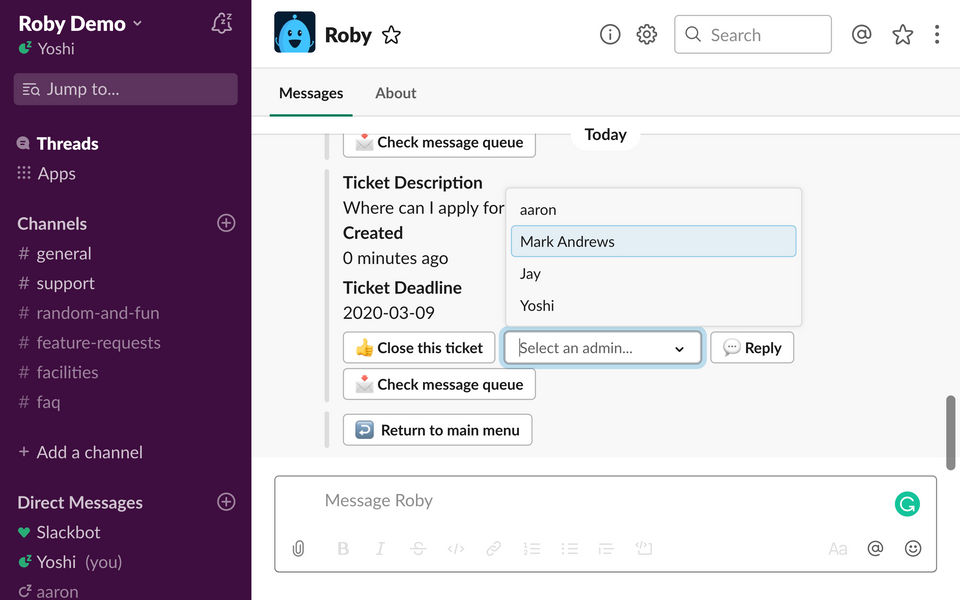
Task: Open the more options three-dot menu
Action: pos(937,34)
